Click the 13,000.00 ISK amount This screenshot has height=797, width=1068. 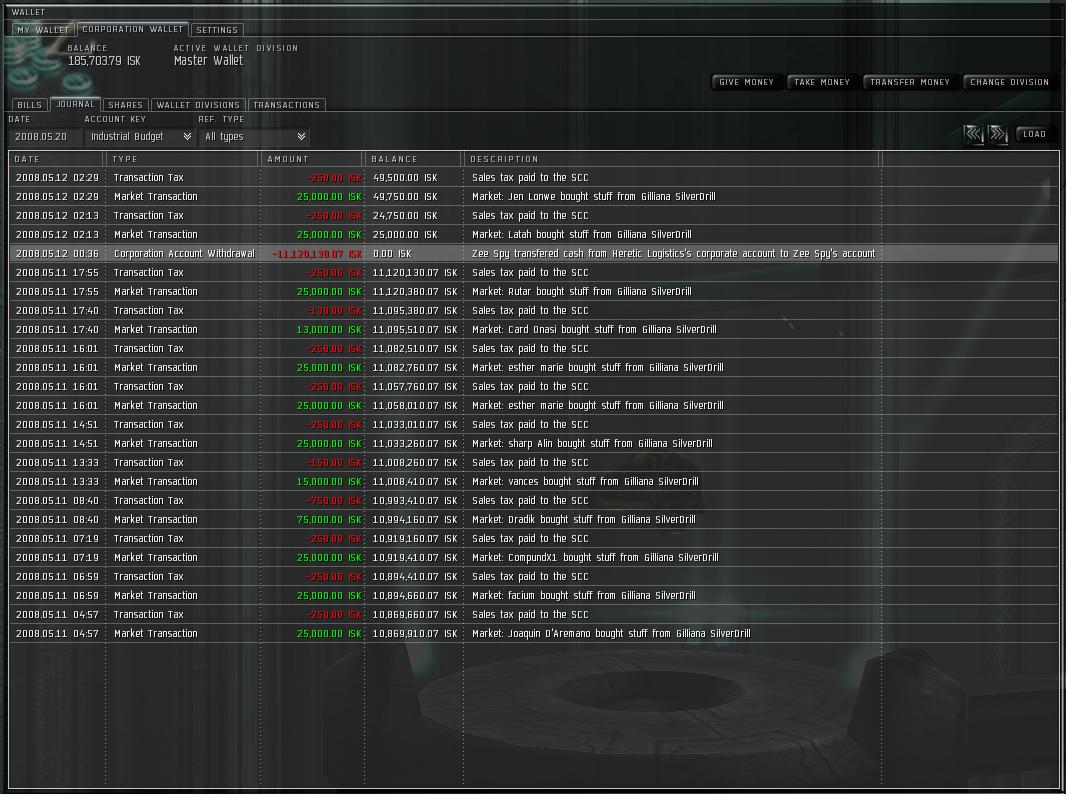[x=329, y=330]
